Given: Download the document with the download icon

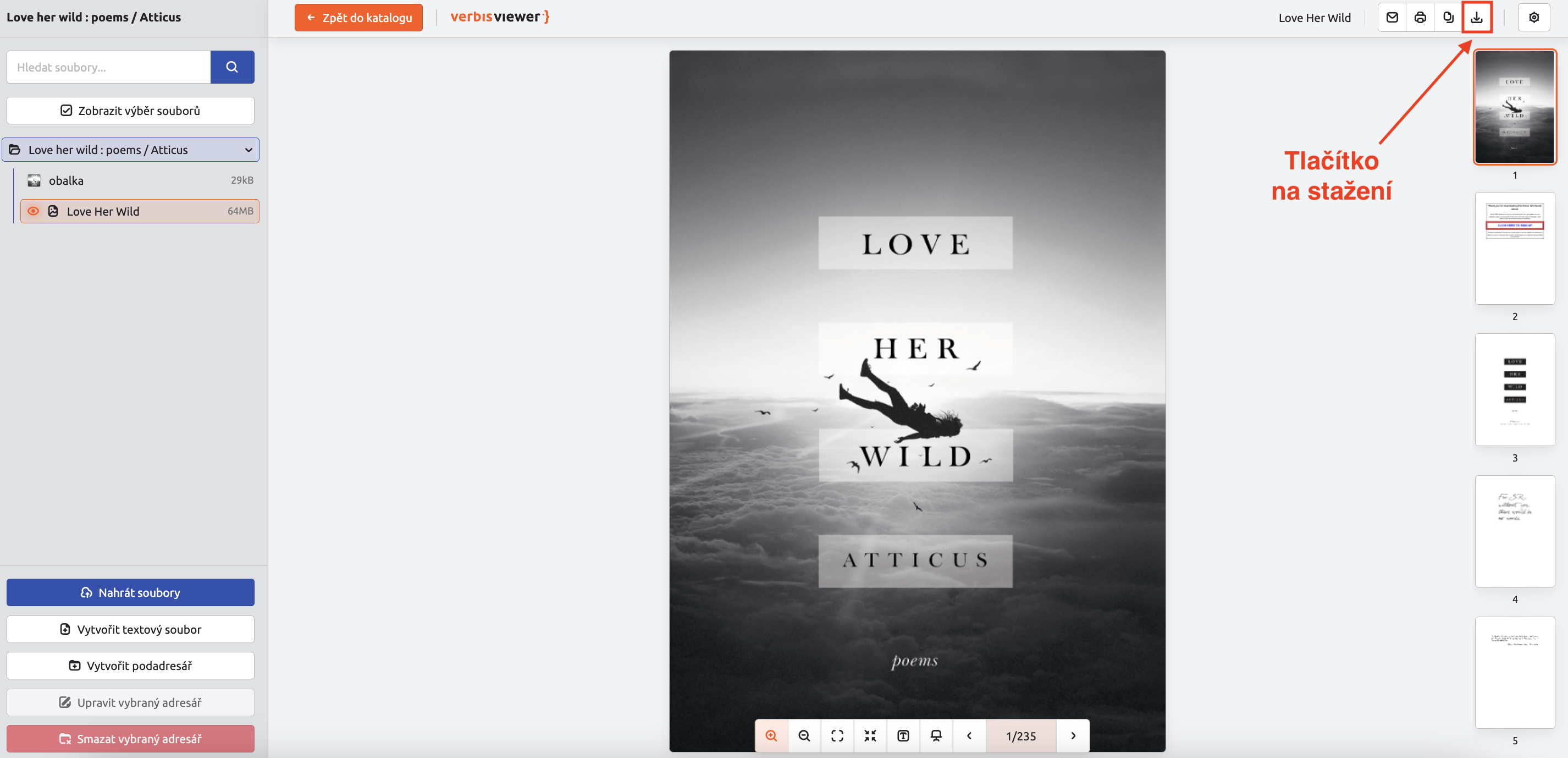Looking at the screenshot, I should pyautogui.click(x=1477, y=18).
